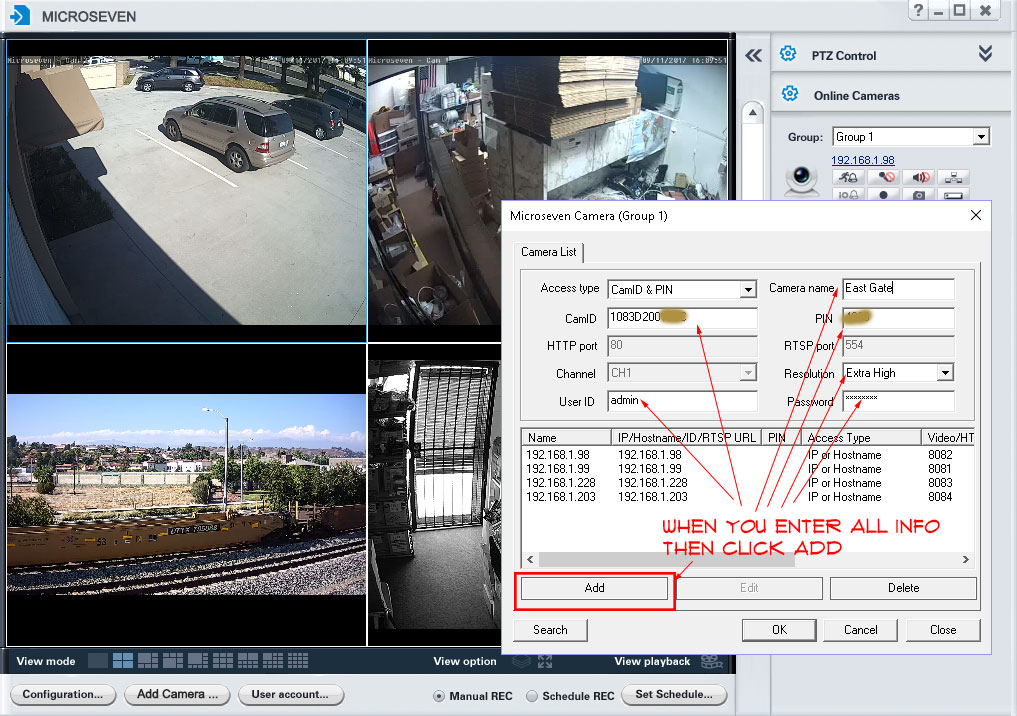The width and height of the screenshot is (1017, 716).
Task: Toggle motion detection alarm icon
Action: point(848,177)
